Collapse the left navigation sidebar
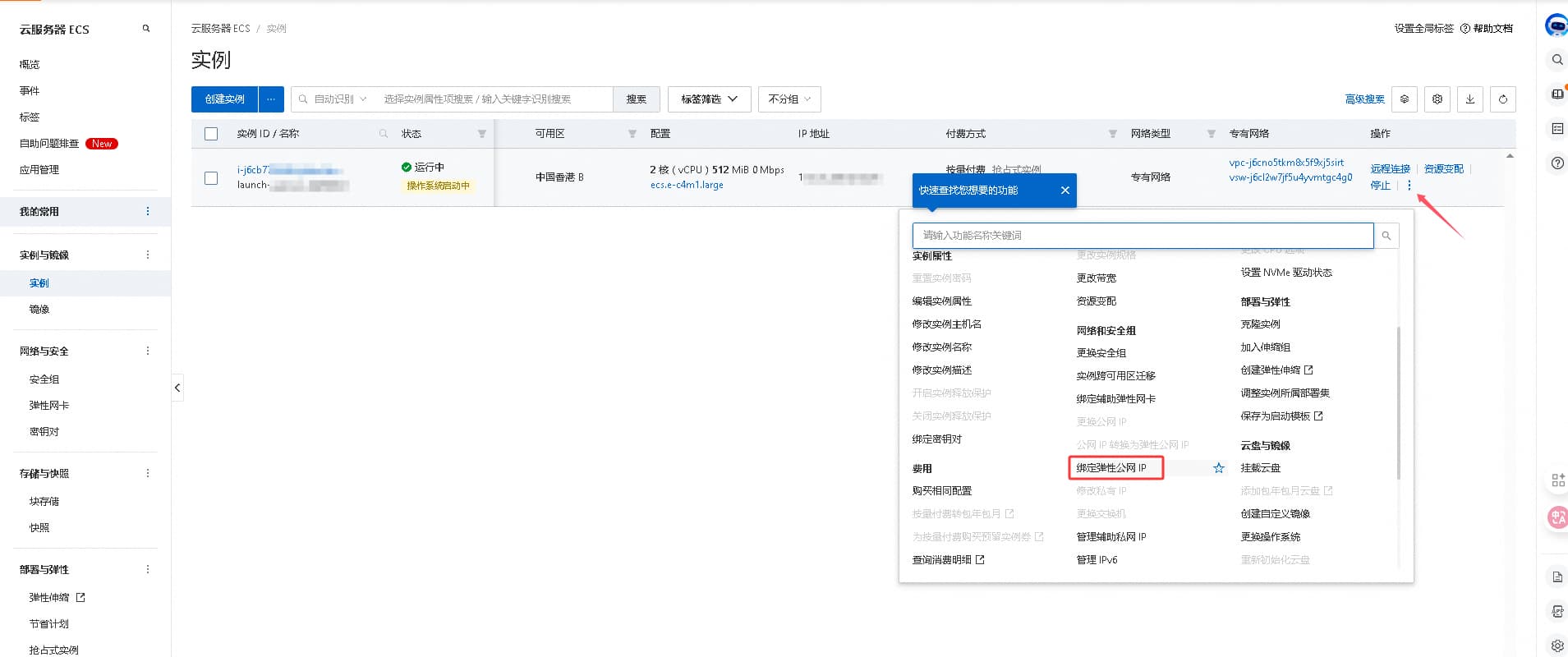Viewport: 1568px width, 657px height. (177, 388)
